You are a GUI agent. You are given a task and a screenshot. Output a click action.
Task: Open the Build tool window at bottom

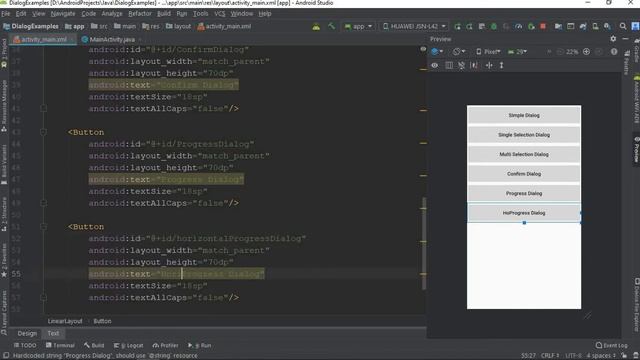tap(94, 345)
